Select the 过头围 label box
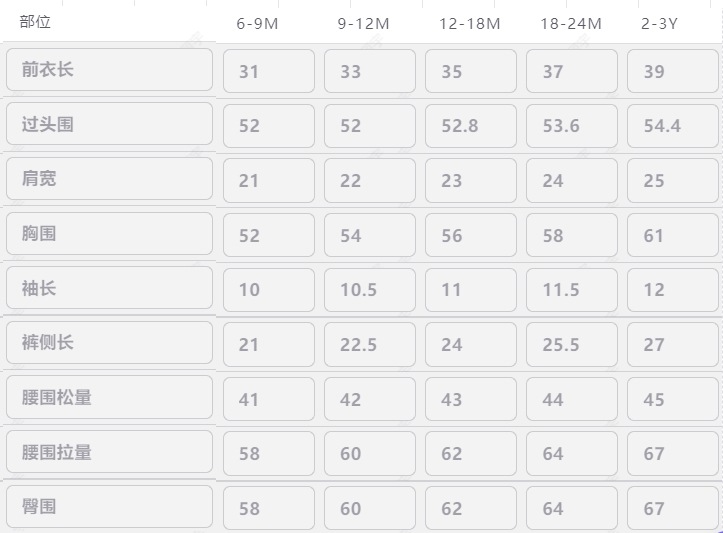Image resolution: width=723 pixels, height=533 pixels. click(x=109, y=125)
